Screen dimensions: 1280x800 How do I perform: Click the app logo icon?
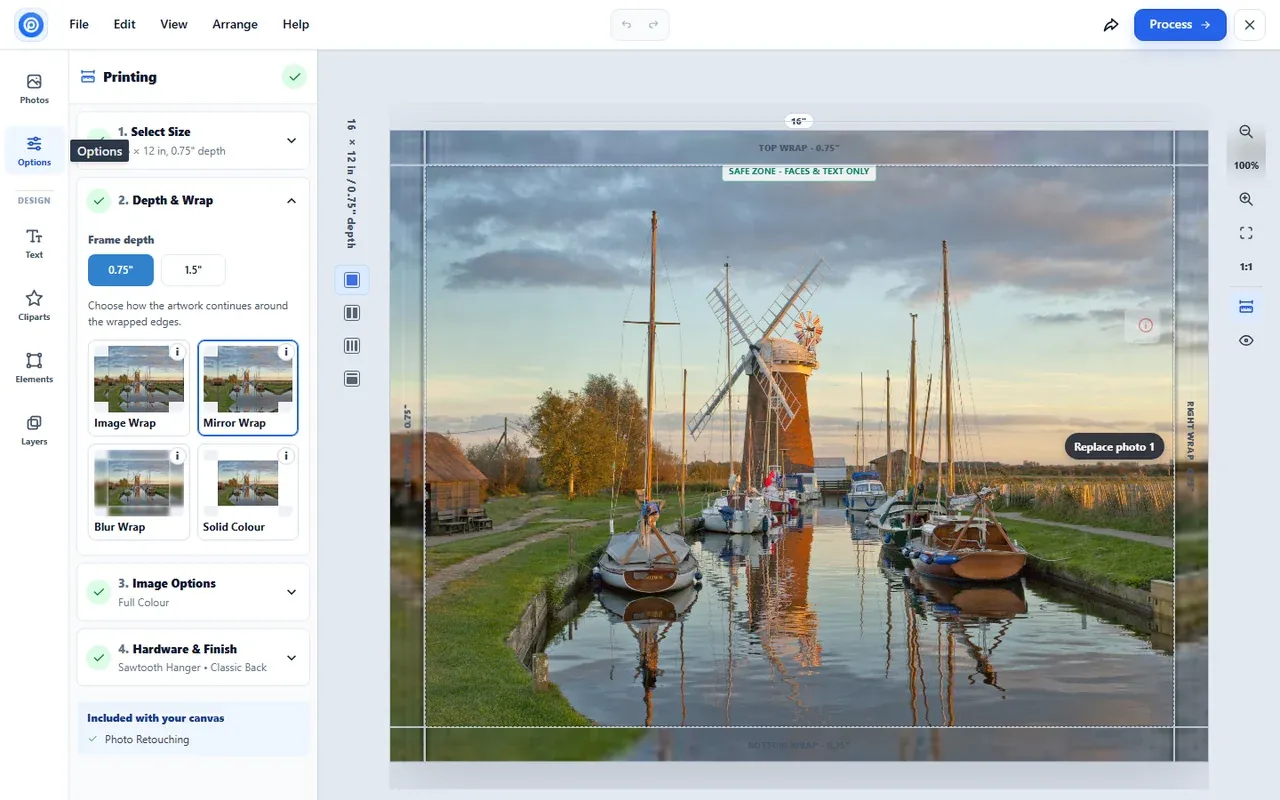point(31,24)
